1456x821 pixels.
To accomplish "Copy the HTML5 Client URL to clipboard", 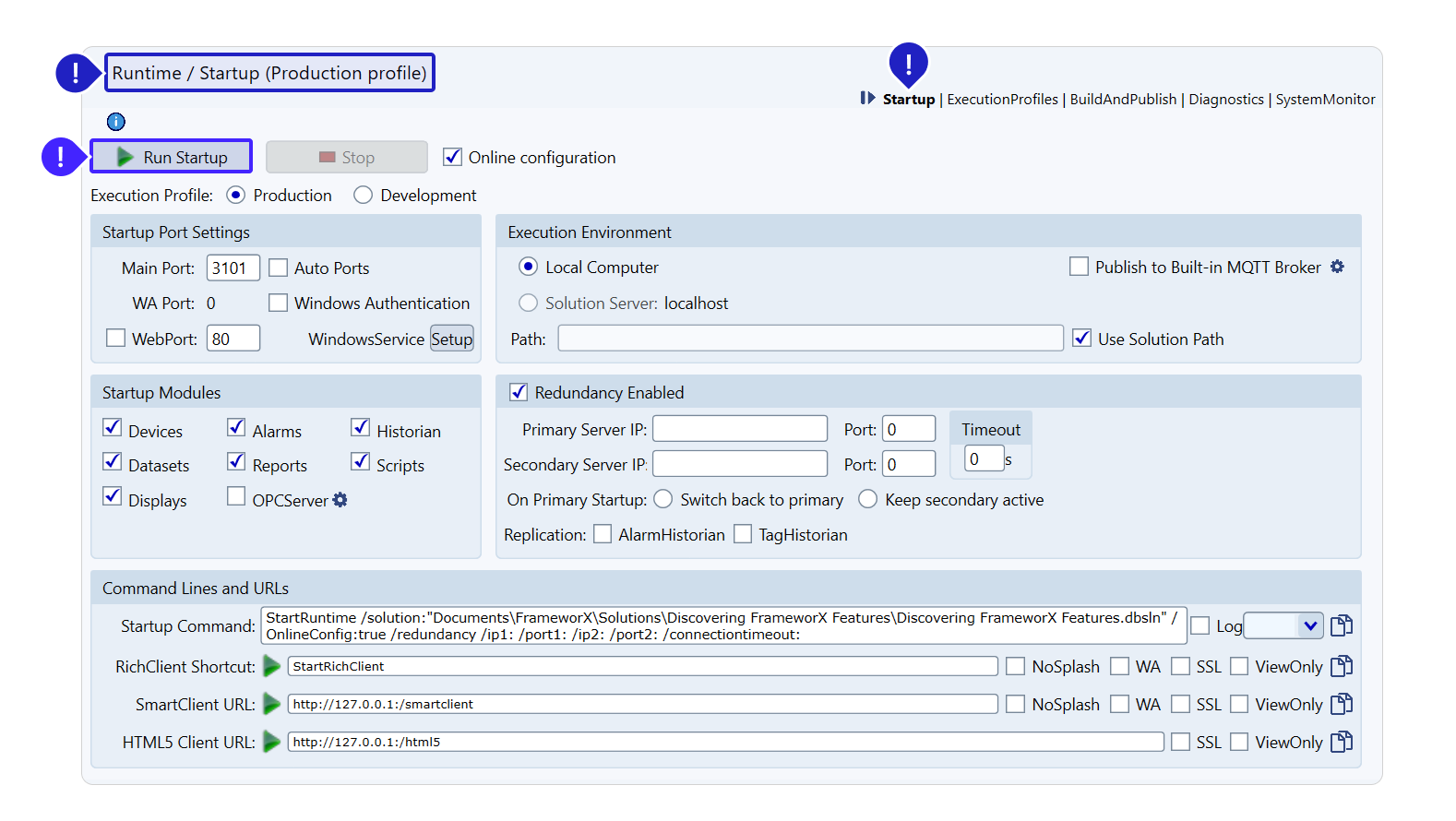I will click(1342, 742).
